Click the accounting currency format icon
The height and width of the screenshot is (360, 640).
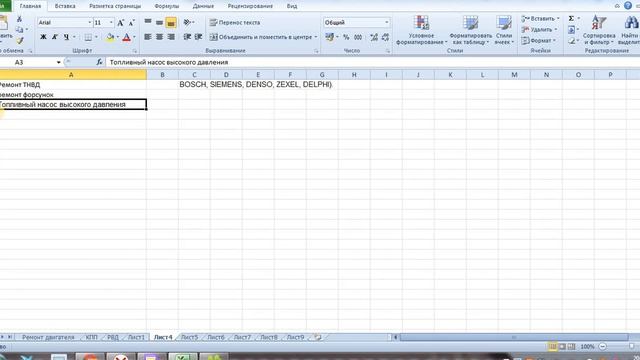pos(329,38)
